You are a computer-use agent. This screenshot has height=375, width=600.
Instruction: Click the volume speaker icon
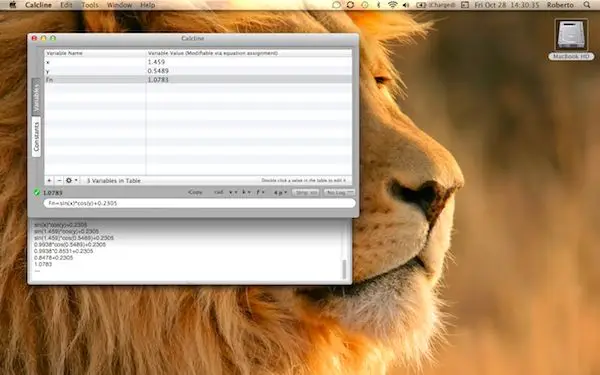pos(406,5)
